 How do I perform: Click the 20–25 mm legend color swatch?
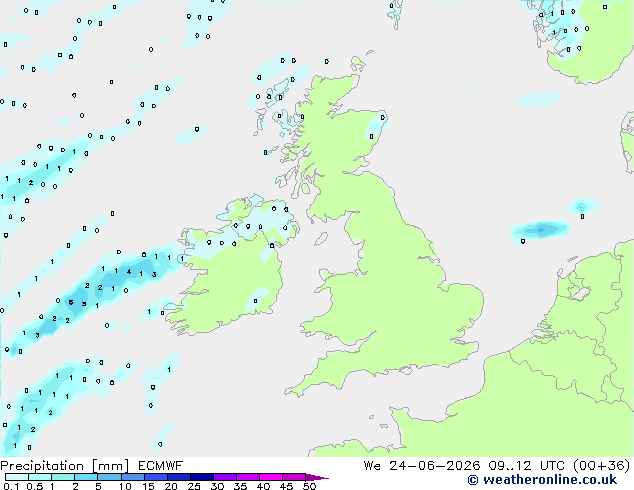[x=178, y=477]
